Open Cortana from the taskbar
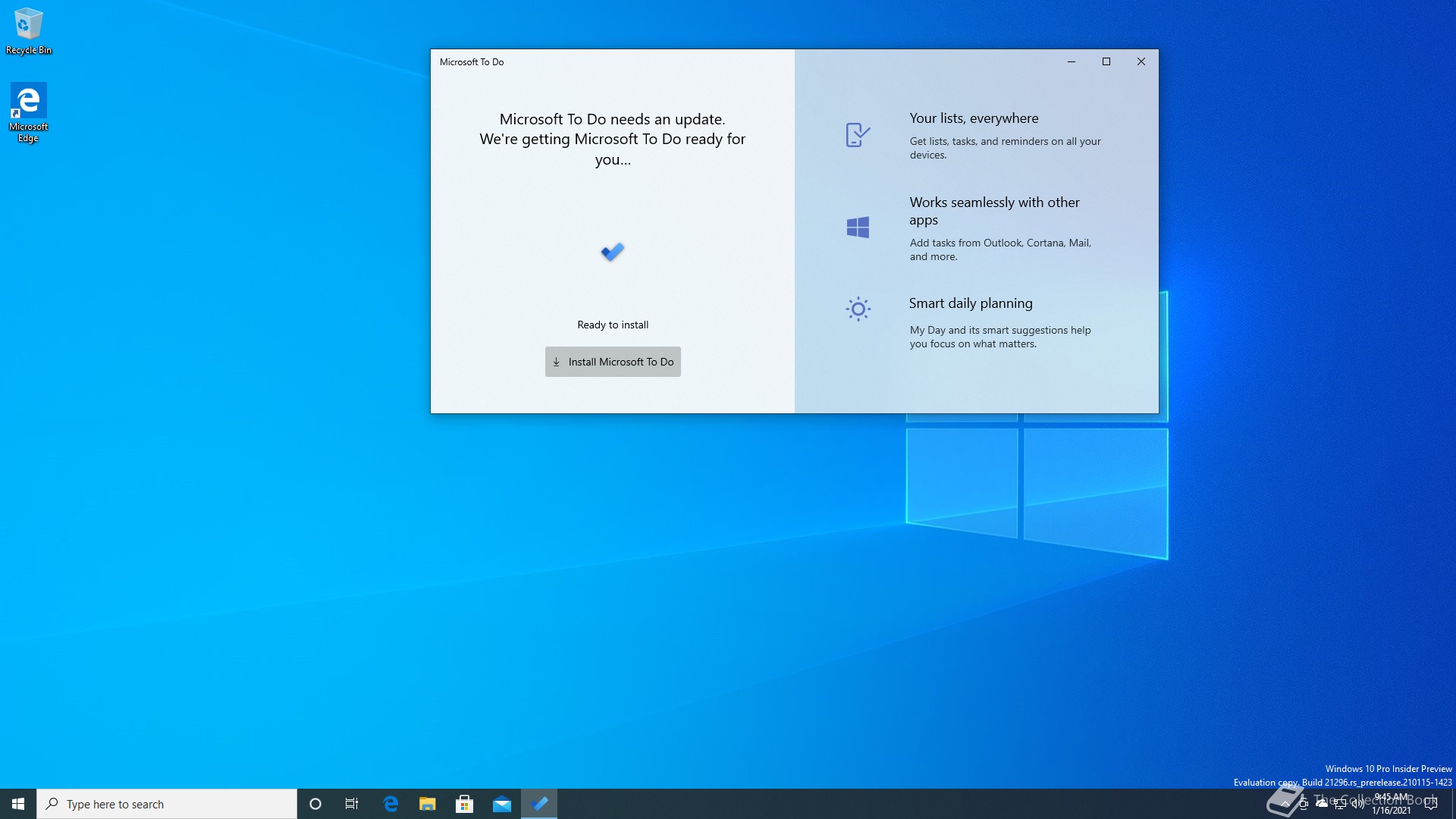This screenshot has width=1456, height=819. pyautogui.click(x=315, y=804)
